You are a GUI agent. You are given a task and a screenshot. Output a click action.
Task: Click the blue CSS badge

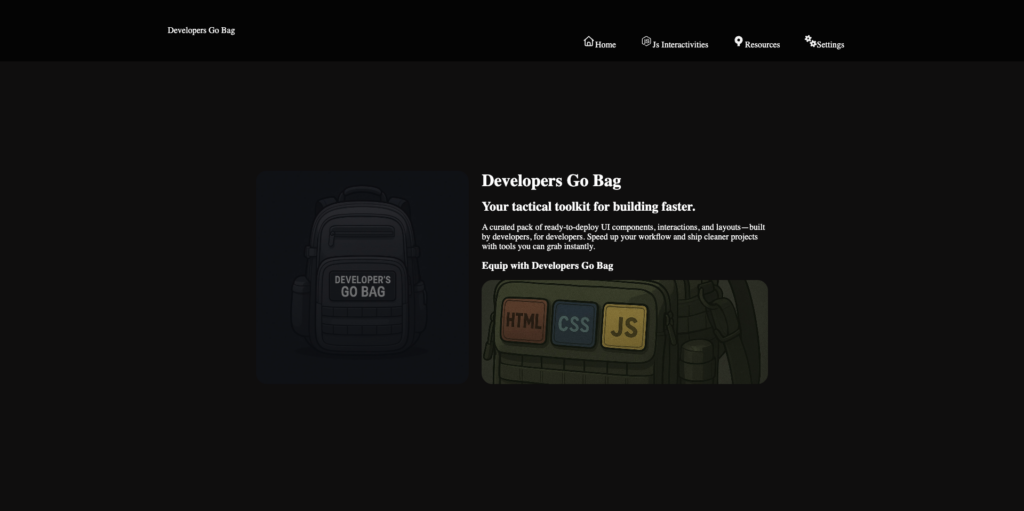[x=574, y=323]
